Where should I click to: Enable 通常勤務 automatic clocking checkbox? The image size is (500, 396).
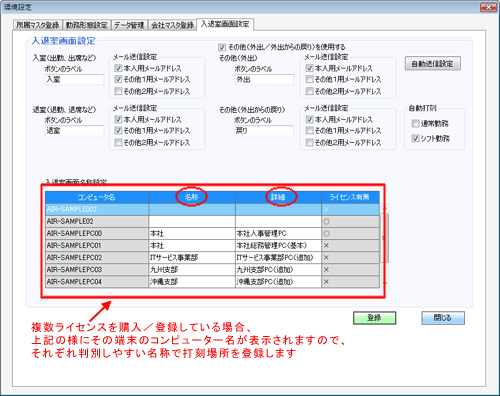pos(415,124)
